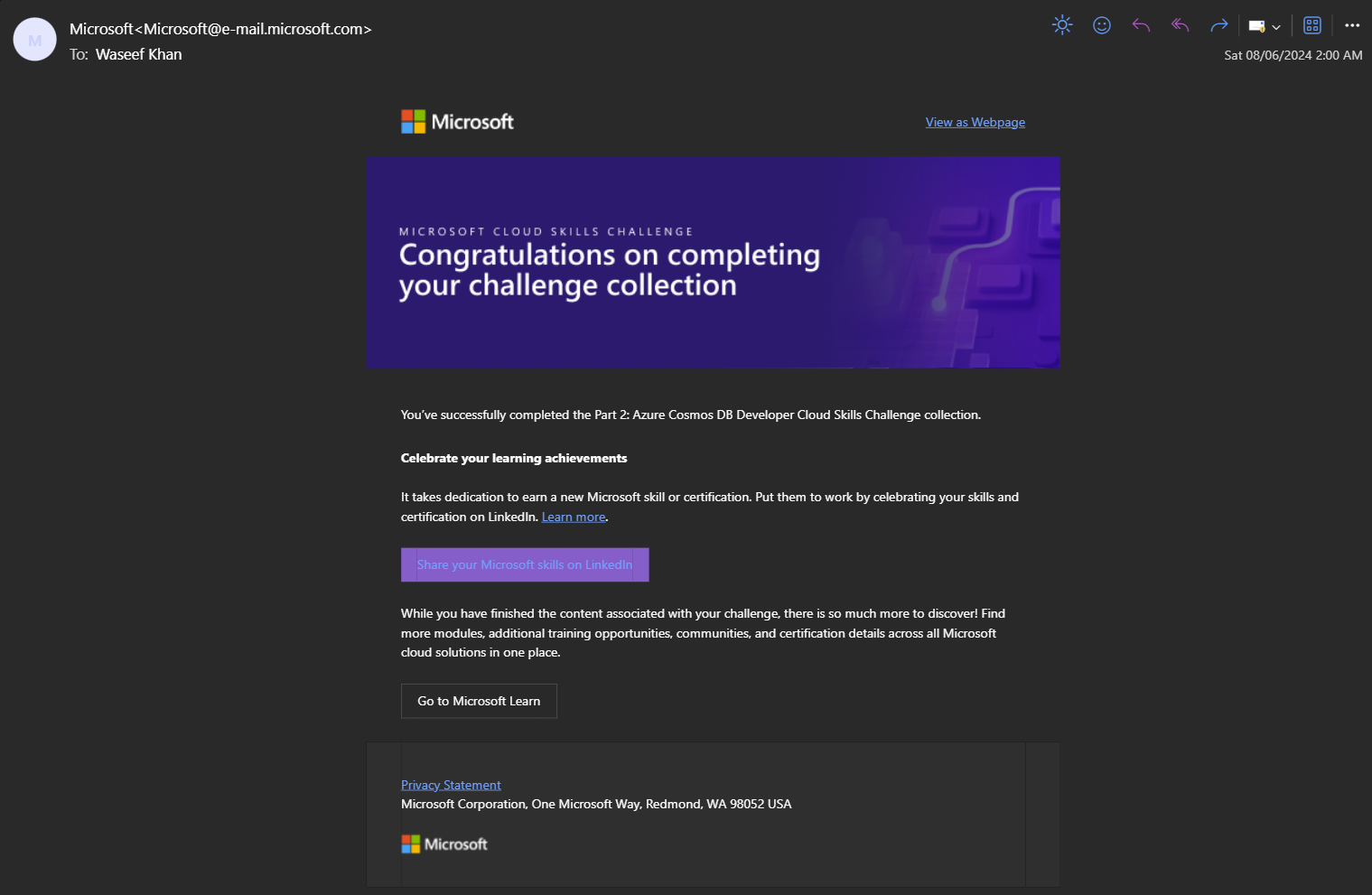Click the Reply All double-arrow icon

[1180, 25]
